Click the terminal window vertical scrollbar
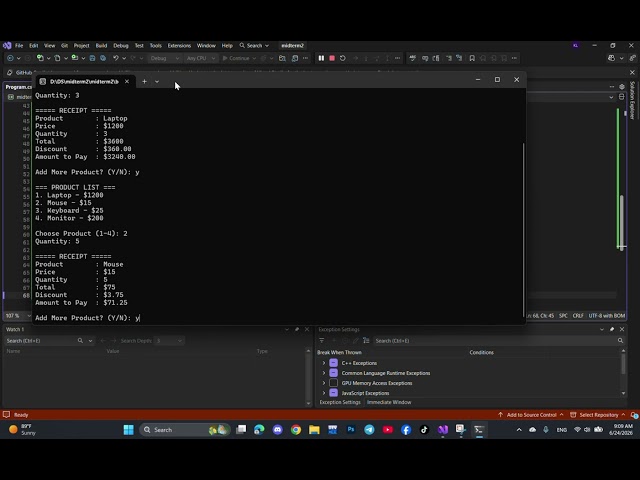 (x=523, y=229)
